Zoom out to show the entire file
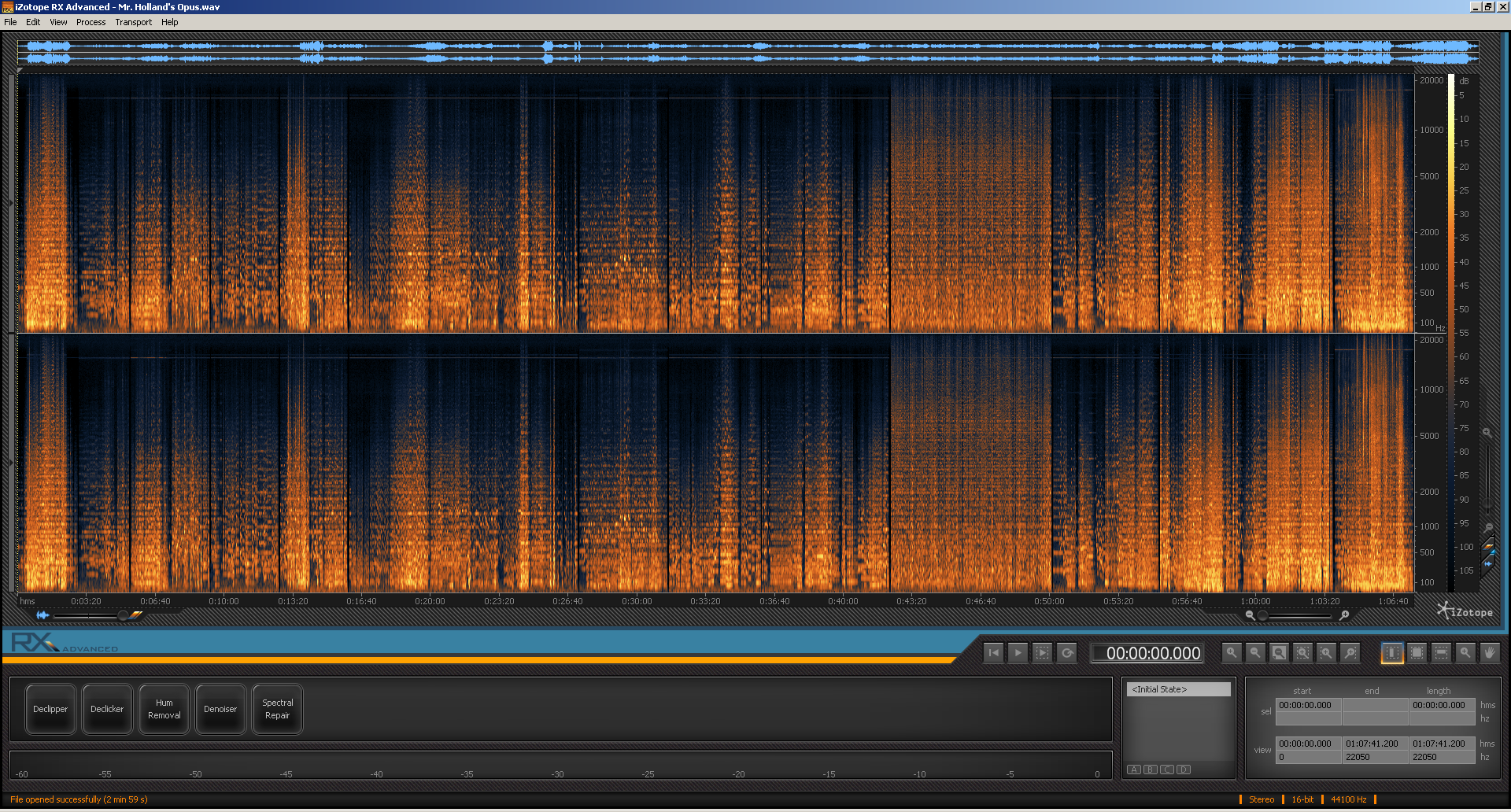Screen dimensions: 1511x812 coord(1280,652)
